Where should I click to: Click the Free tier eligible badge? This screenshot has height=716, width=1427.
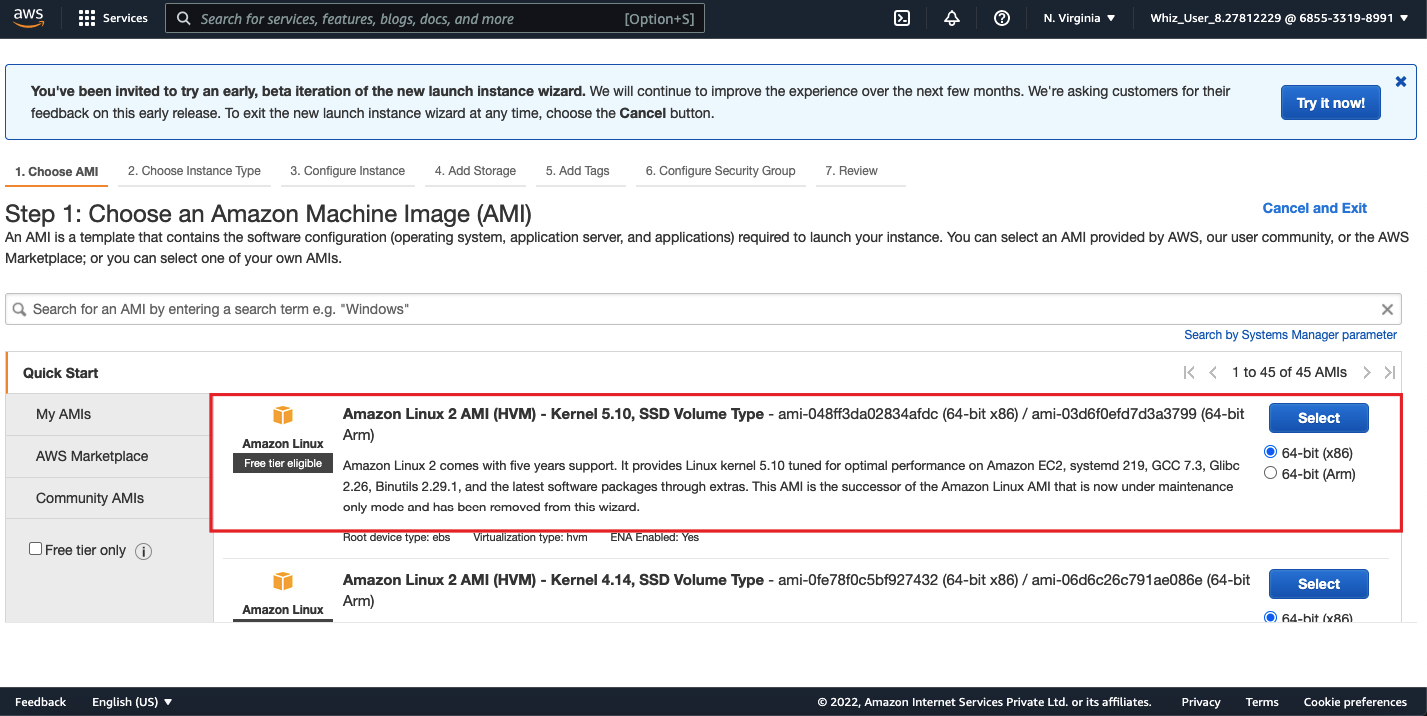[283, 463]
